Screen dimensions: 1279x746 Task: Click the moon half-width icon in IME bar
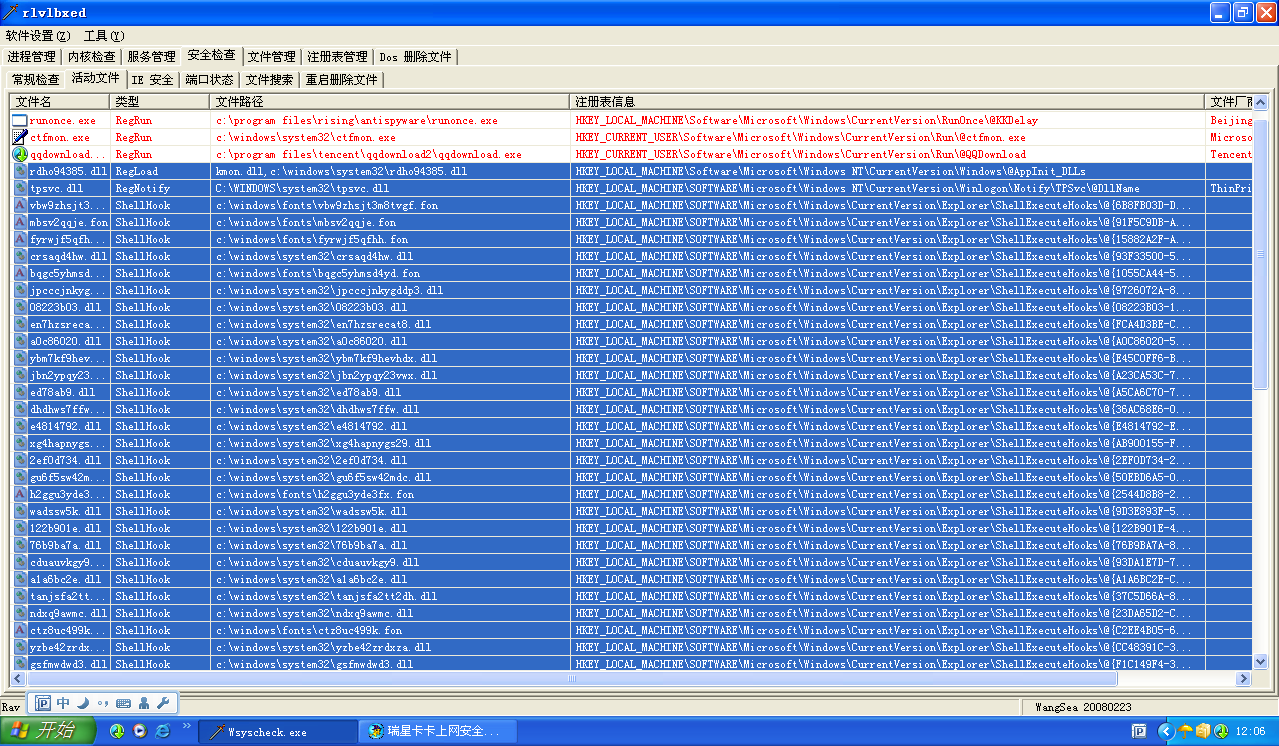tap(83, 703)
